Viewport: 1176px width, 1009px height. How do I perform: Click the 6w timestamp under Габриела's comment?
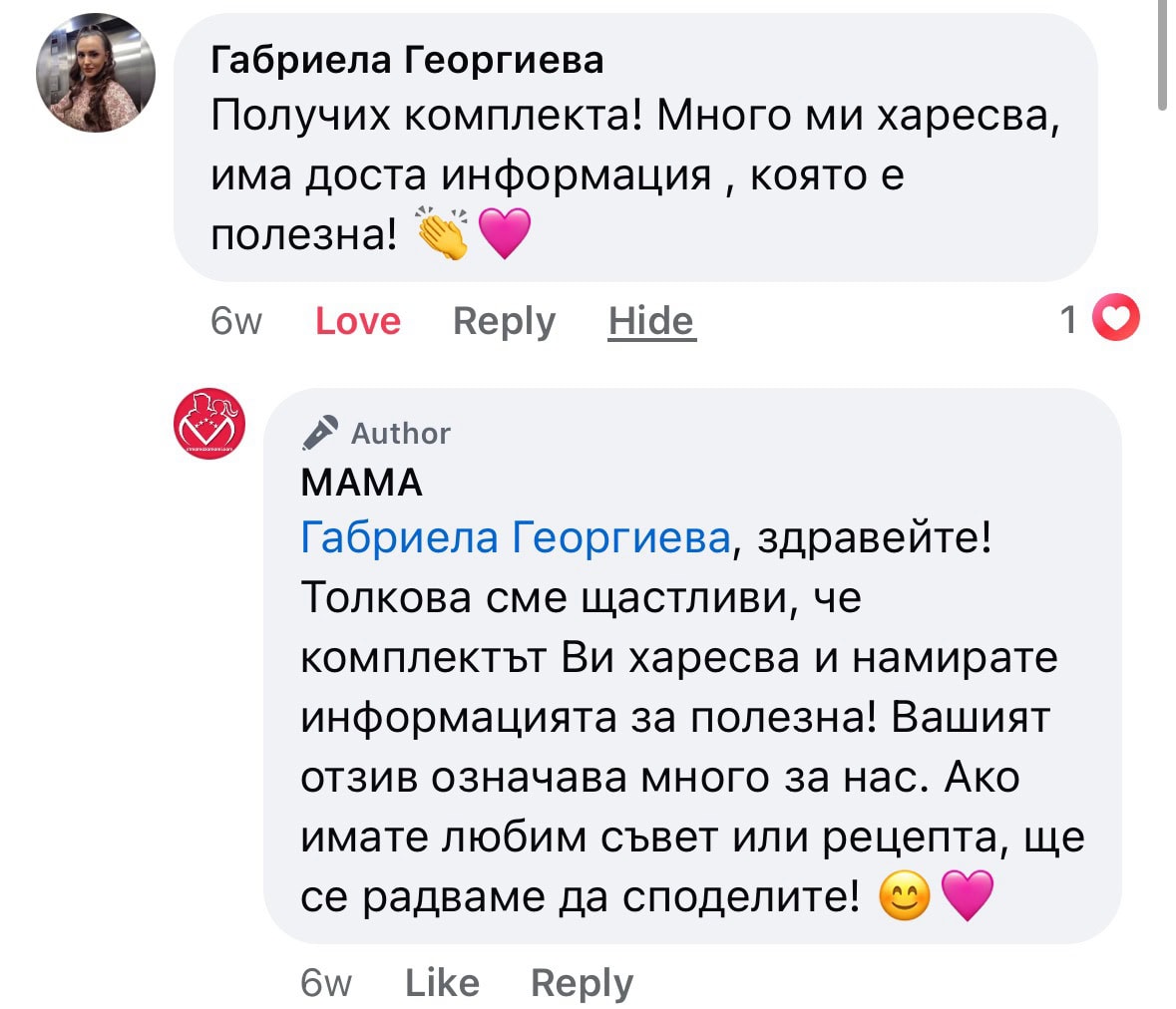pos(235,321)
